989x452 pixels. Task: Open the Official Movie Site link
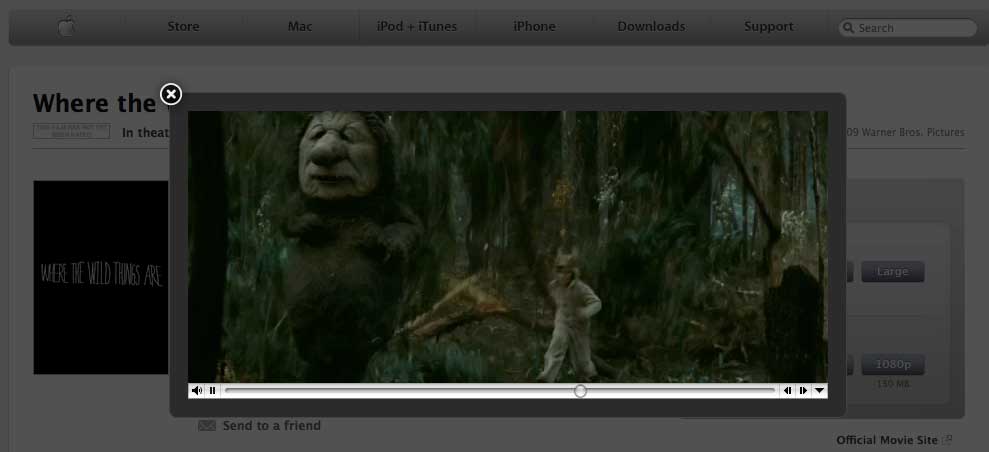click(887, 440)
